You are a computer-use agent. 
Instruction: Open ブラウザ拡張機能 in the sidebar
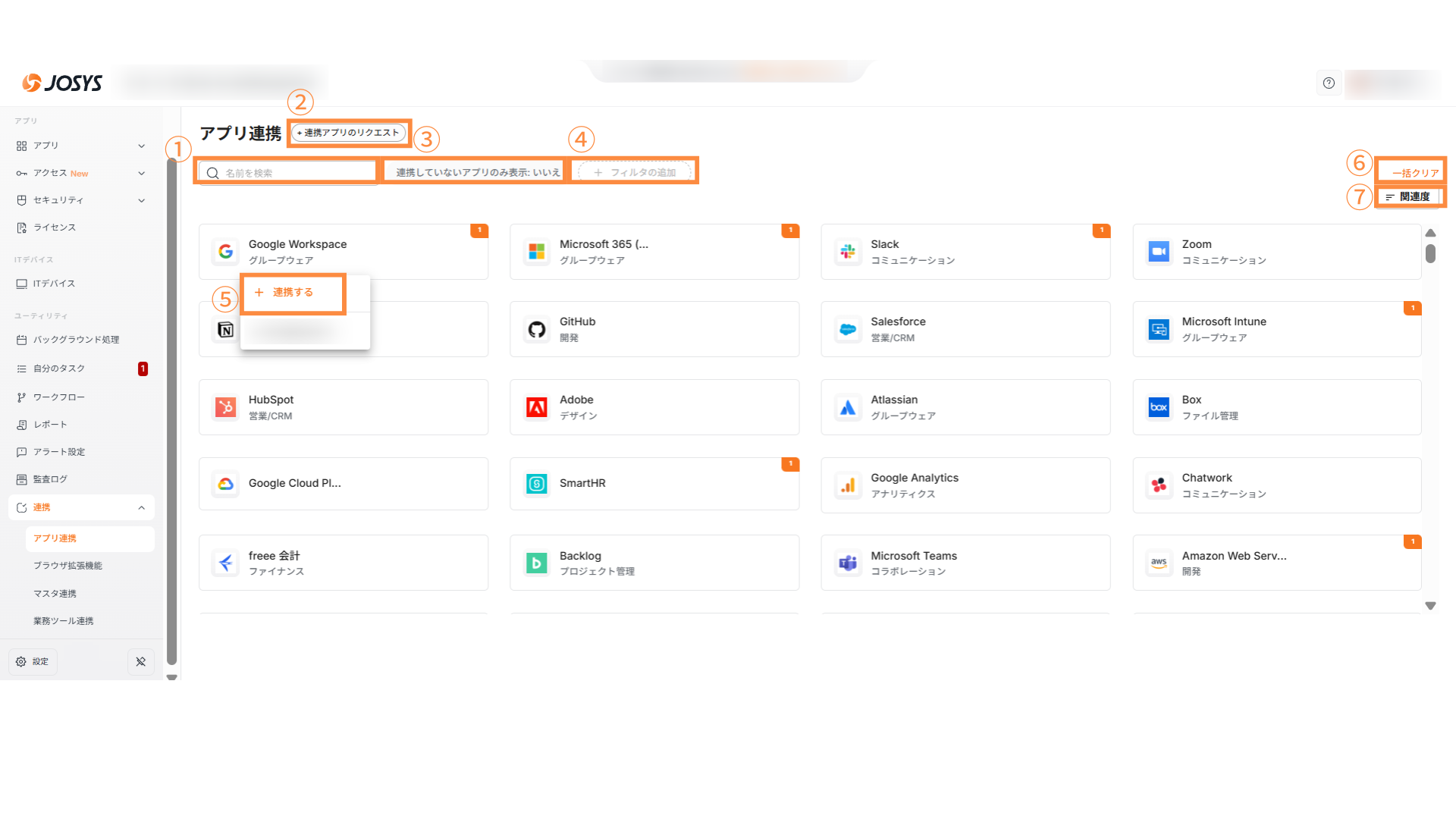[67, 566]
